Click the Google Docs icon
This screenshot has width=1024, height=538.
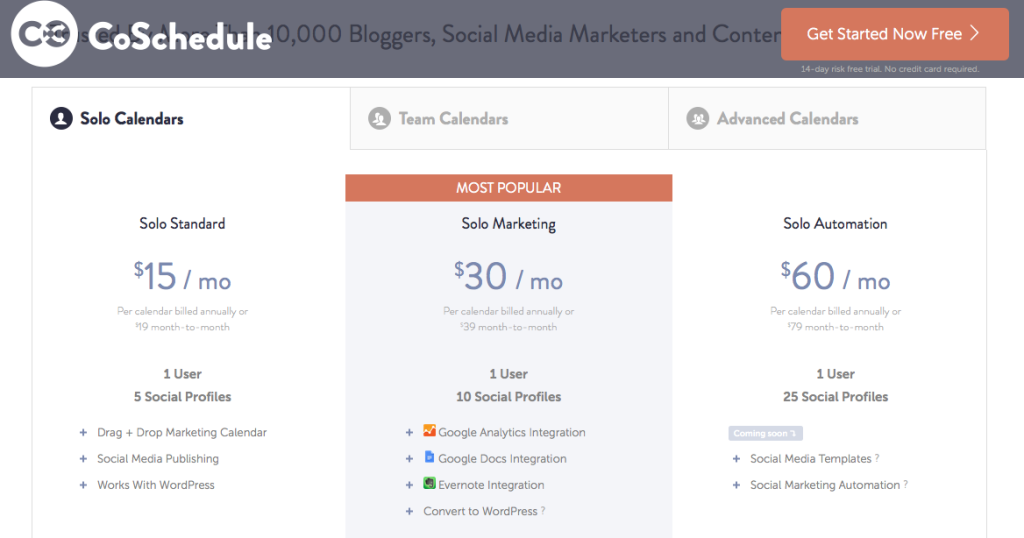429,456
